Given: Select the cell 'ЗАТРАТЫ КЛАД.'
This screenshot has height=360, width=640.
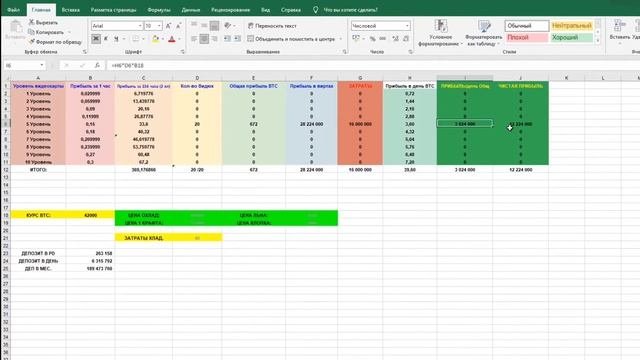Looking at the screenshot, I should 144,238.
